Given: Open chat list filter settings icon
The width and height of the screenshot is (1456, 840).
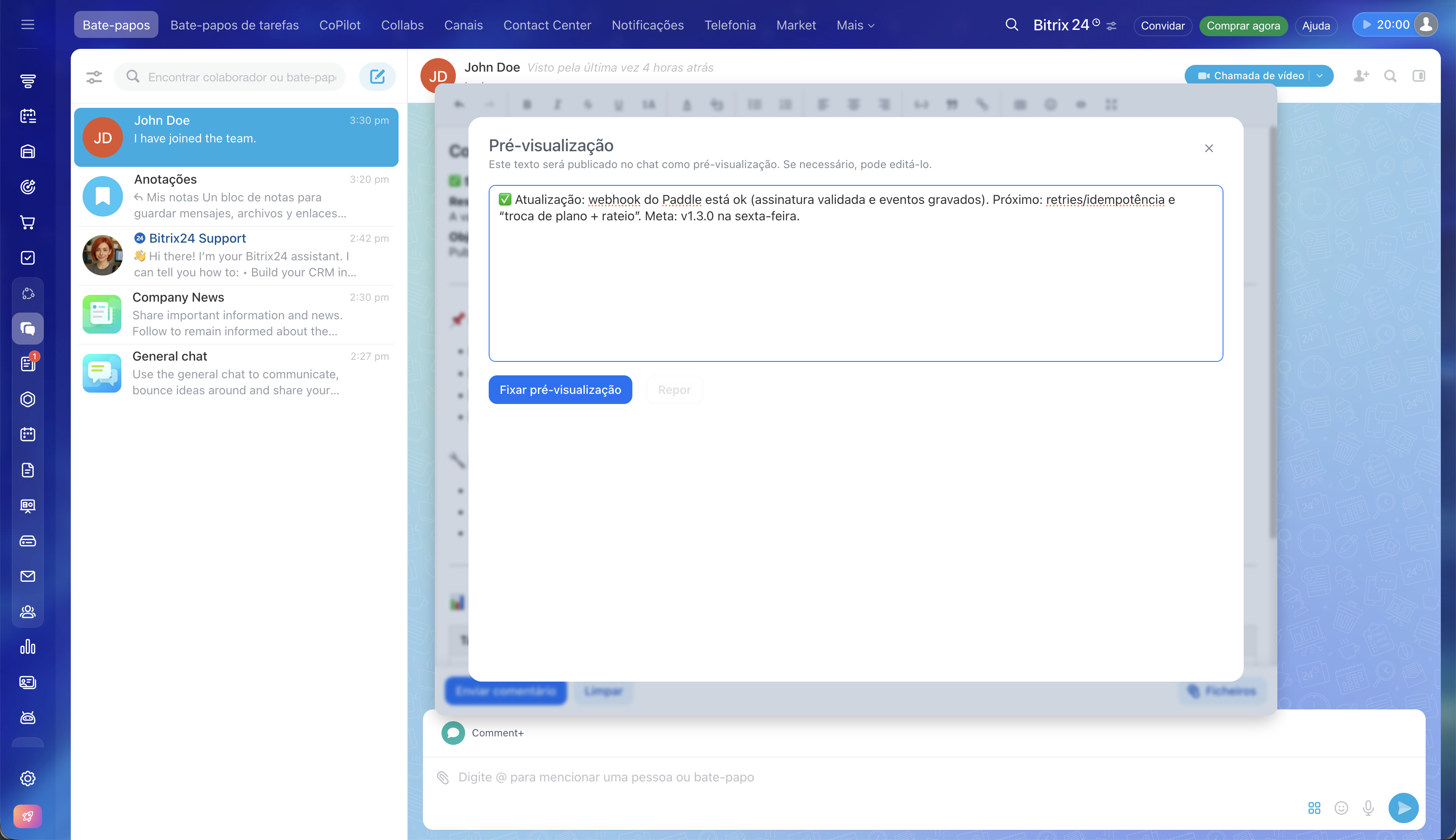Looking at the screenshot, I should pos(94,77).
